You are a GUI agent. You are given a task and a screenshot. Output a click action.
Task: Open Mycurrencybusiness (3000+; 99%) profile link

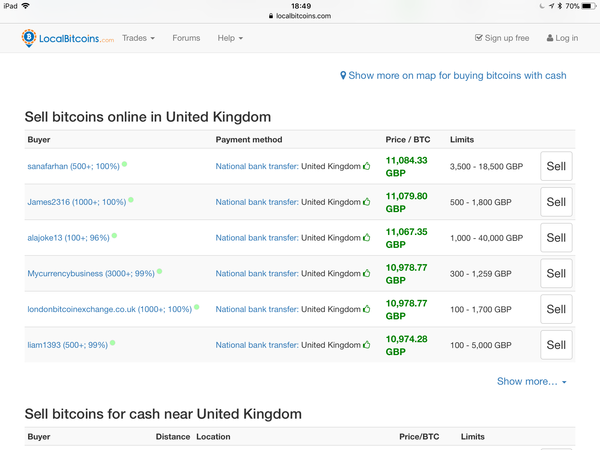91,274
